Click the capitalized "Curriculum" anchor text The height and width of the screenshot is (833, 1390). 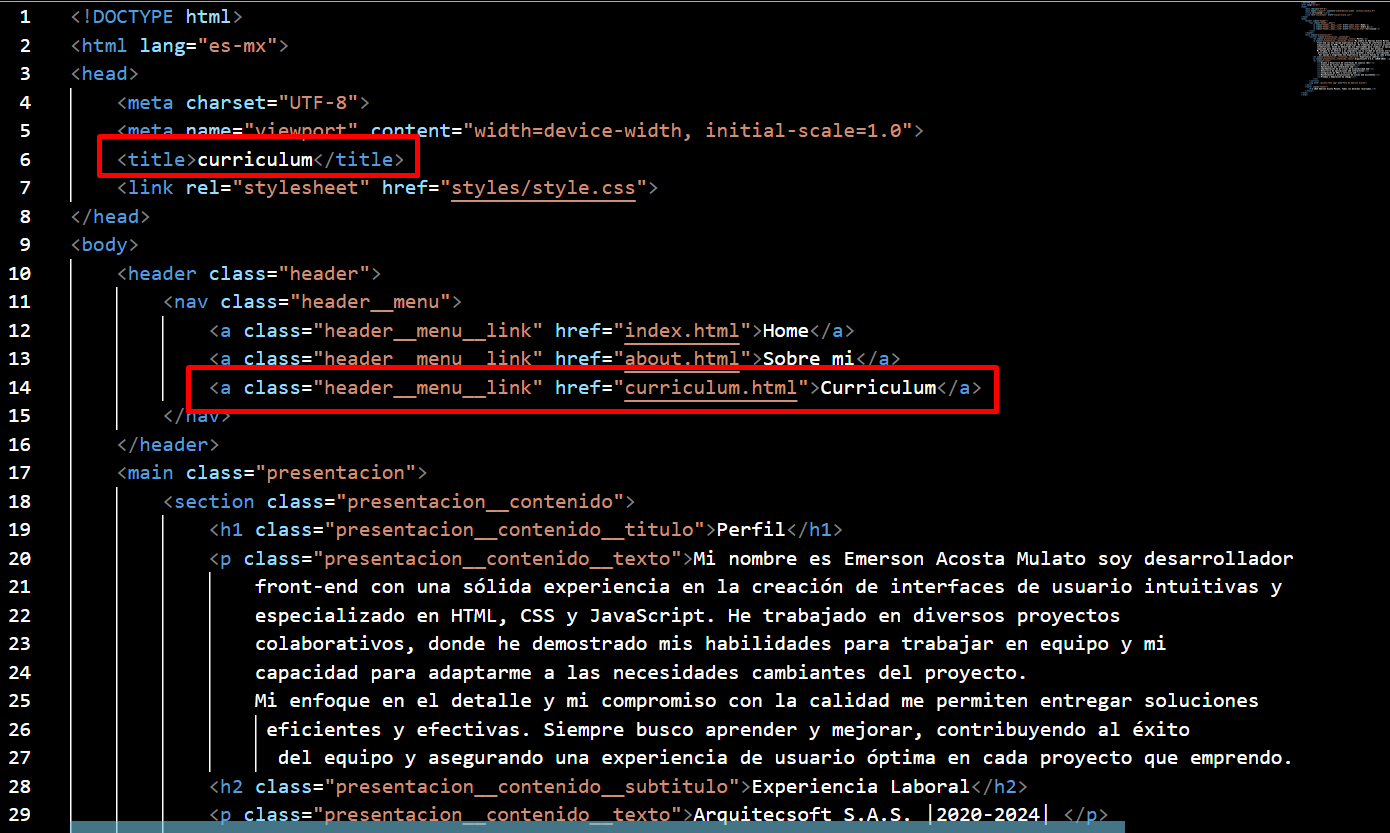(x=878, y=387)
